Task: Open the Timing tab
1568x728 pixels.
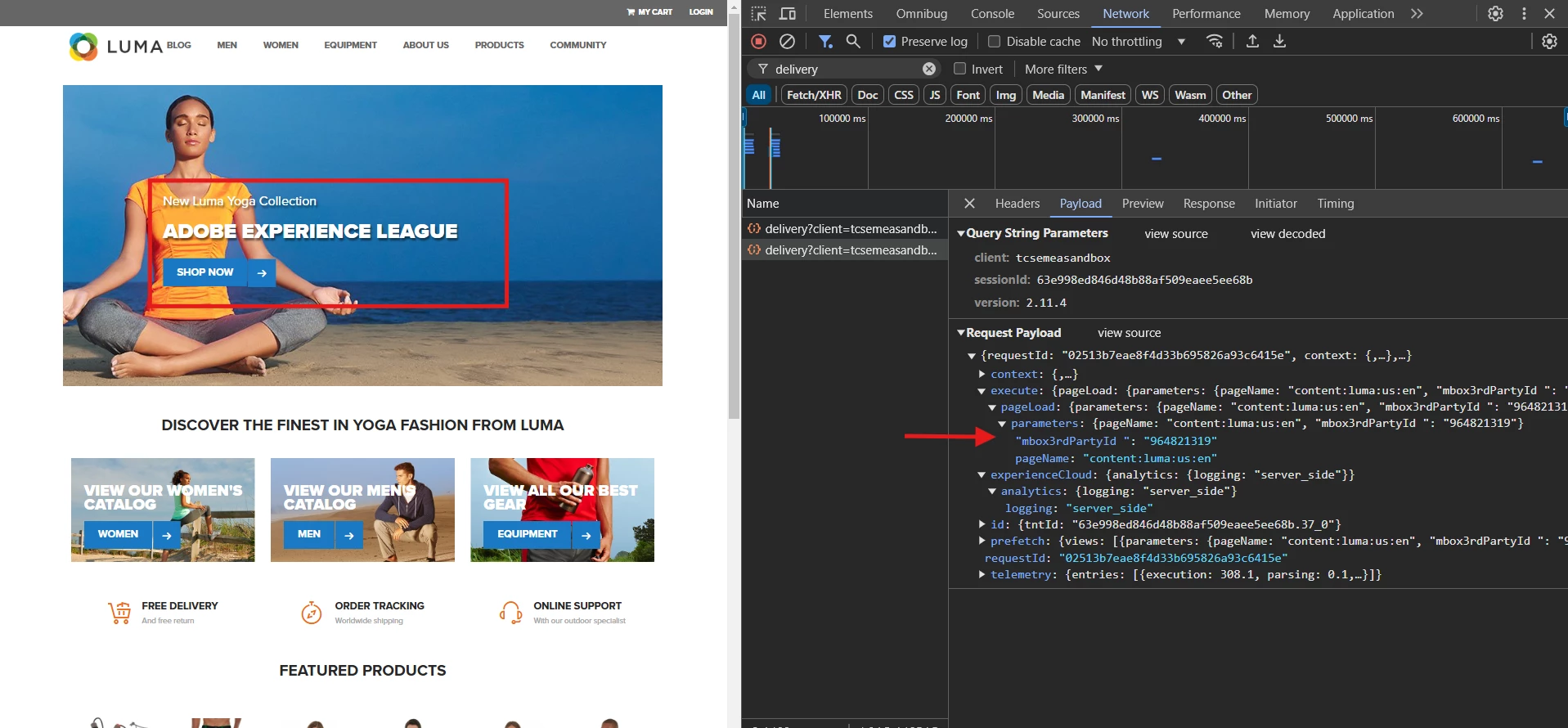Action: pyautogui.click(x=1336, y=204)
